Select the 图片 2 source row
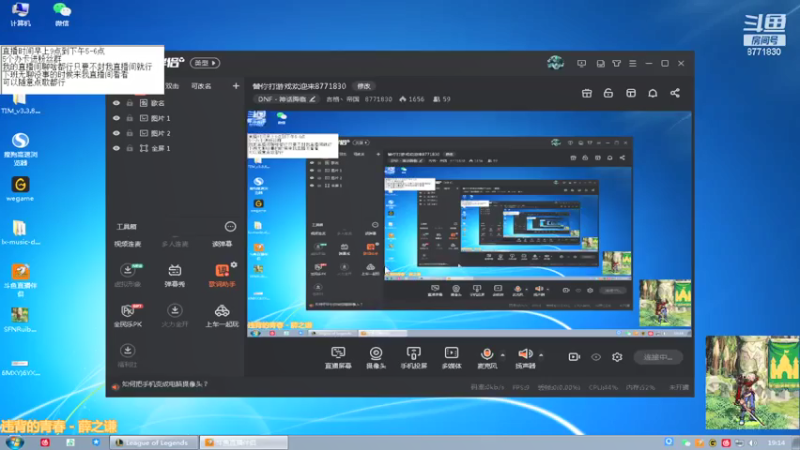Image resolution: width=800 pixels, height=450 pixels. (175, 133)
